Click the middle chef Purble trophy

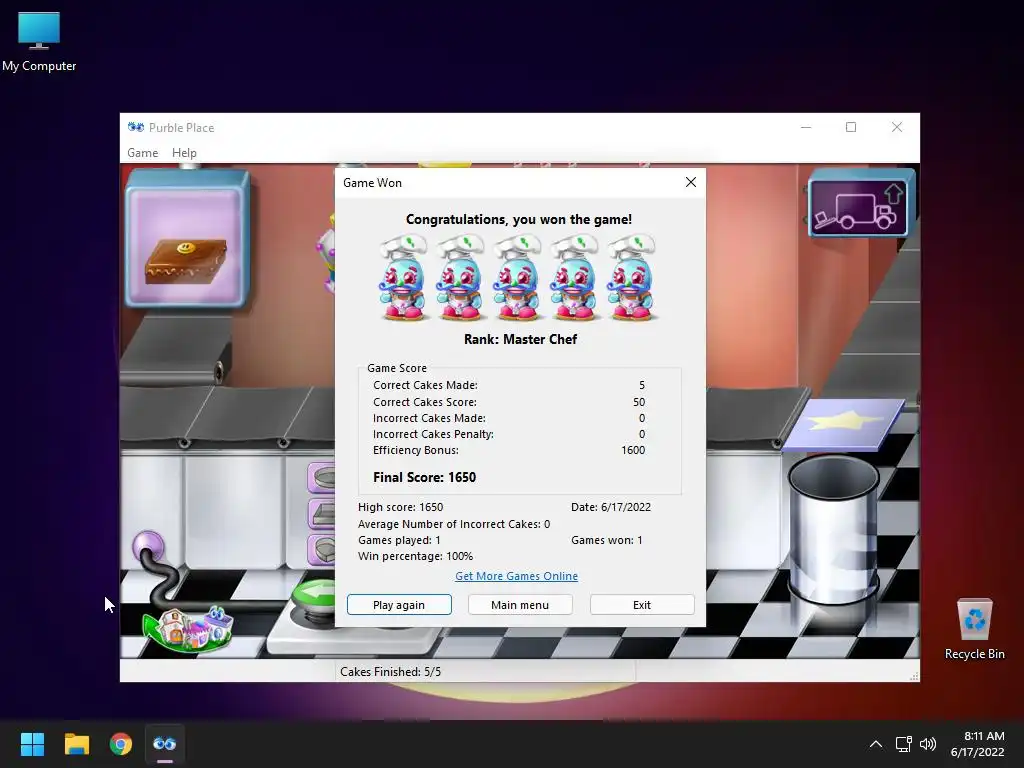(517, 279)
